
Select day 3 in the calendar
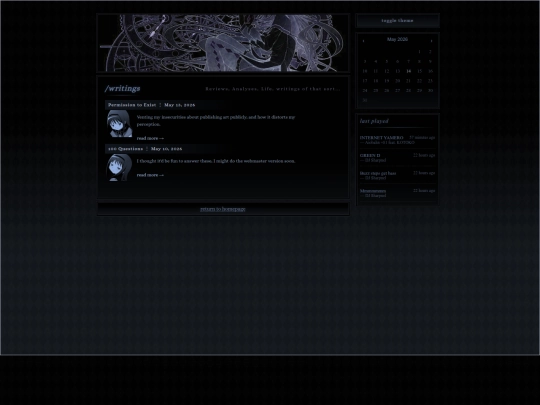point(365,61)
